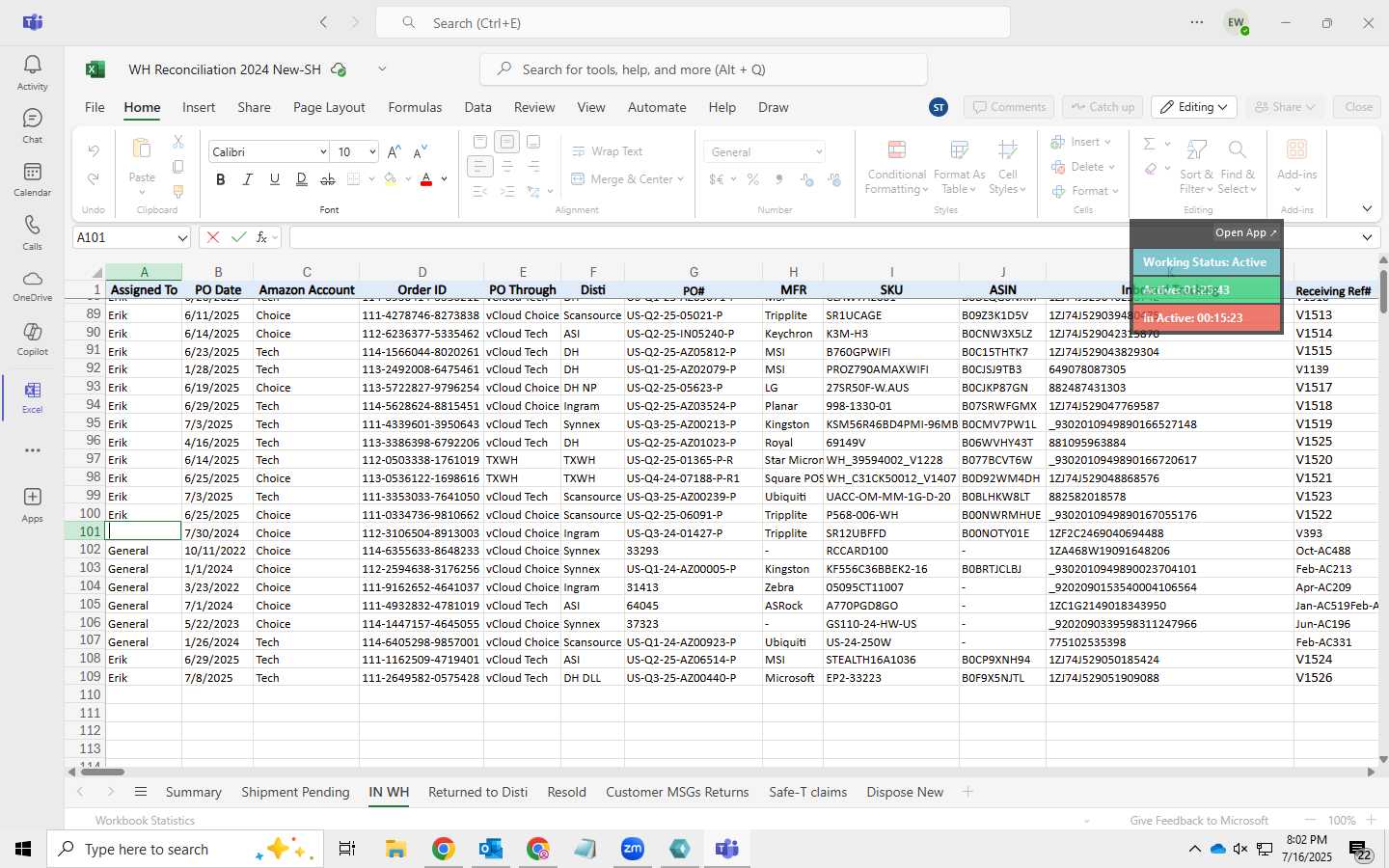Click the Cut scissors icon
Viewport: 1389px width, 868px height.
[178, 142]
